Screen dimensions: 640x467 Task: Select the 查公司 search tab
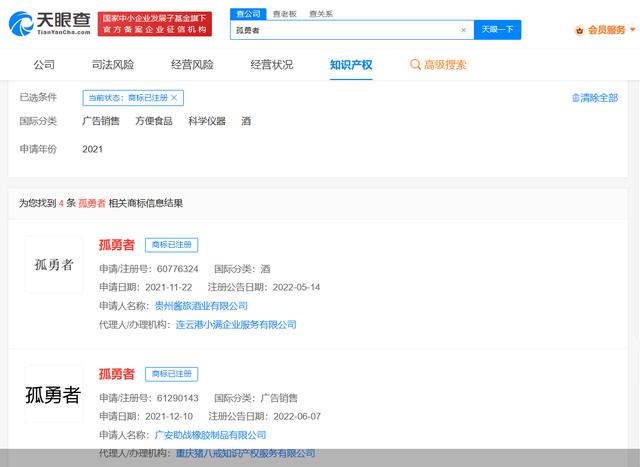(248, 14)
